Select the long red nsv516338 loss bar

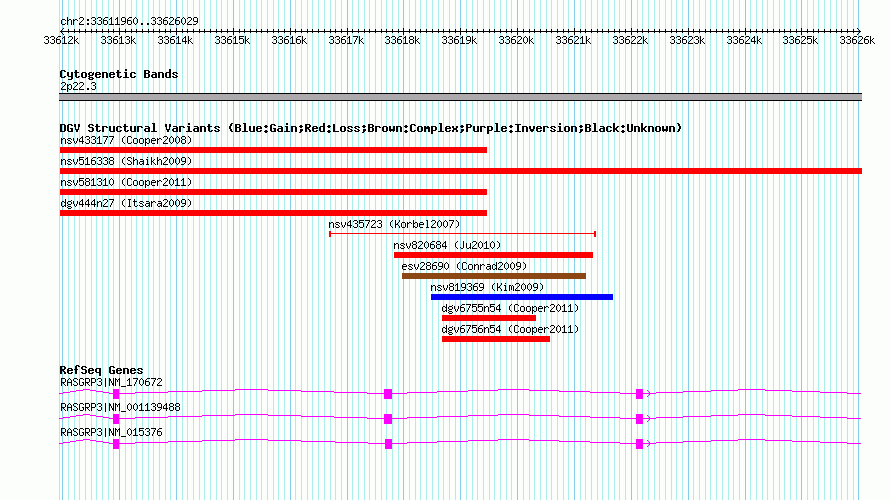pyautogui.click(x=460, y=171)
